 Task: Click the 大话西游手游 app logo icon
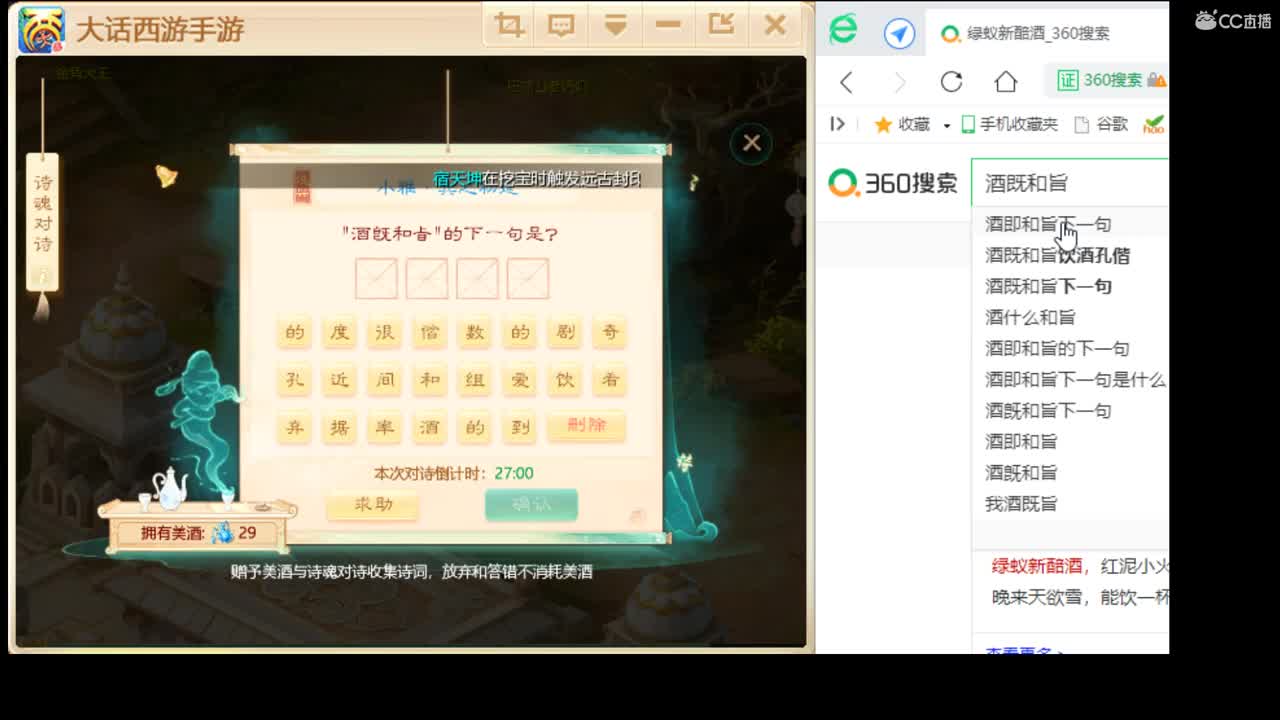pos(41,29)
